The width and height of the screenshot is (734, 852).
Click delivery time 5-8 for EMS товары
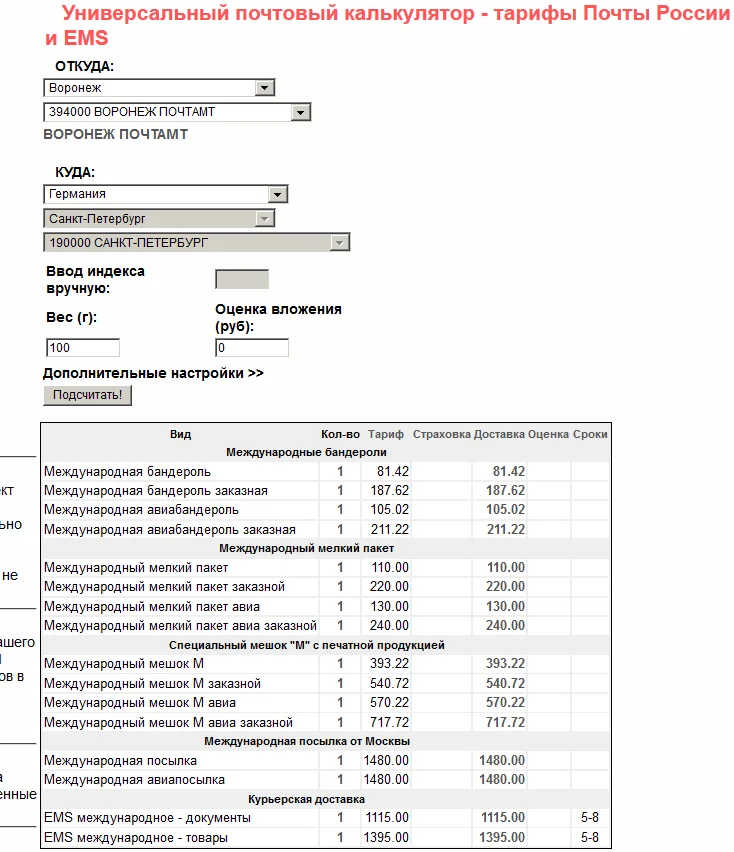pyautogui.click(x=590, y=837)
